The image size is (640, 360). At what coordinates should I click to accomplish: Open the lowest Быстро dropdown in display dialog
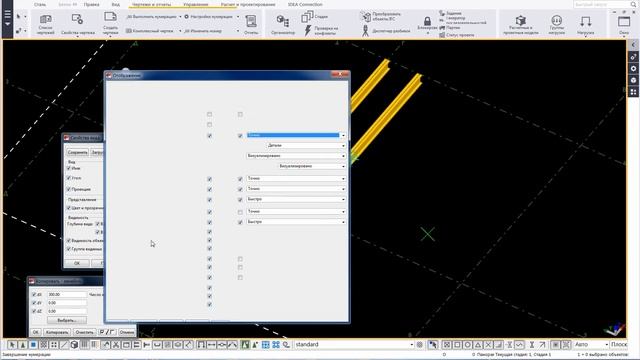(x=296, y=222)
